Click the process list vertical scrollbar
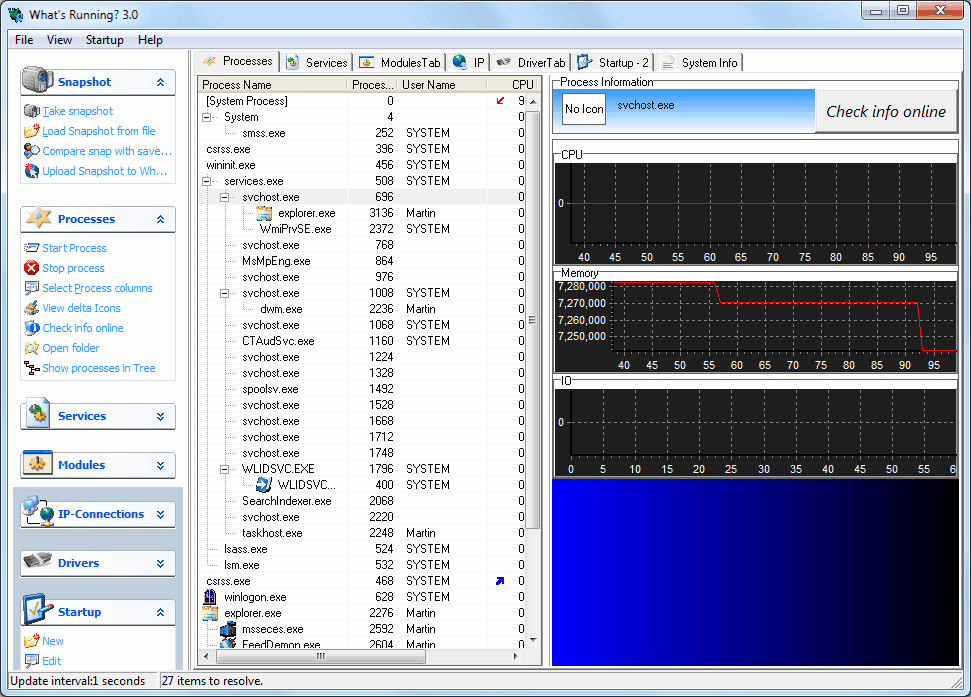971x697 pixels. [x=532, y=320]
